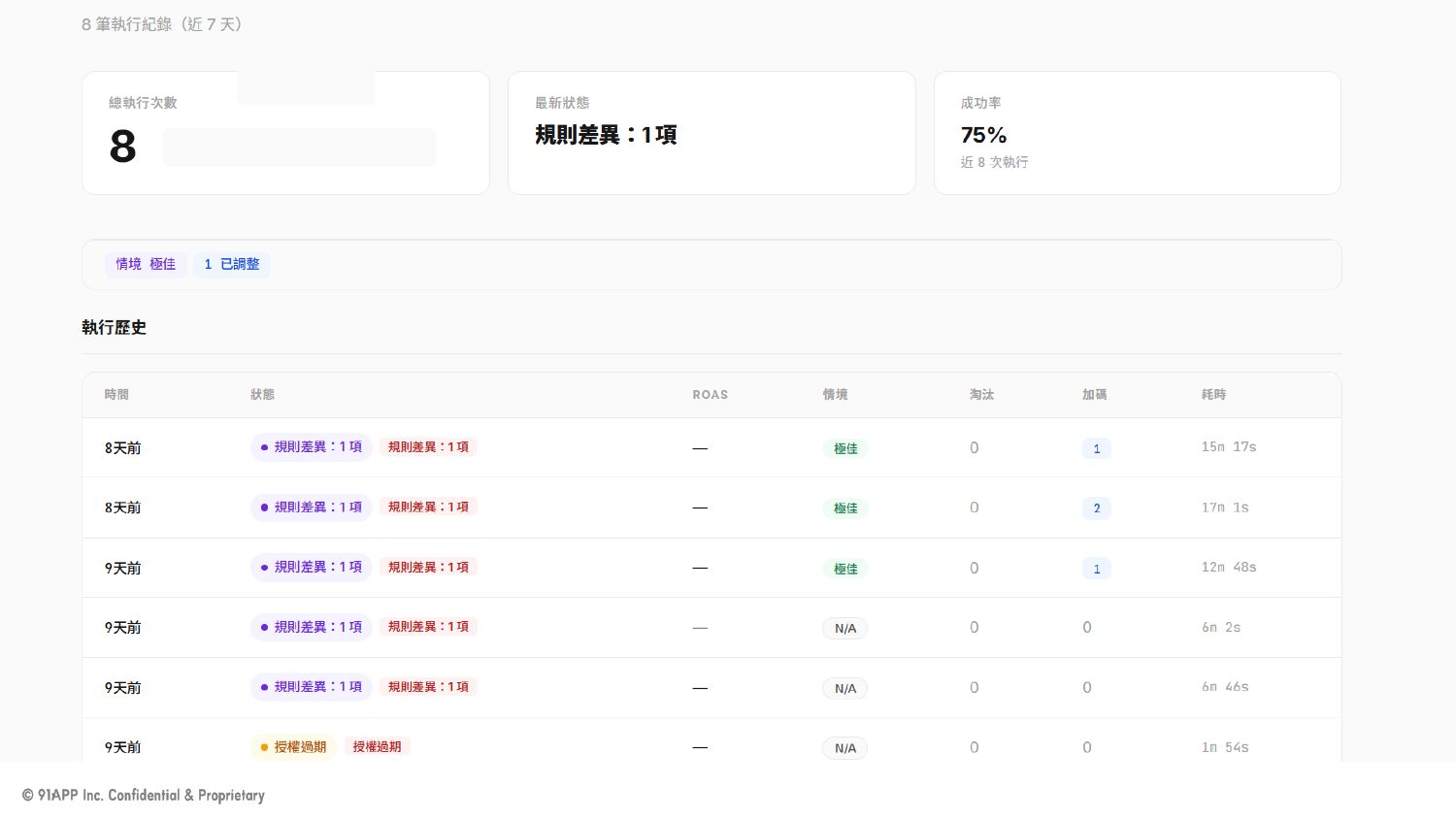
Task: Click purple 規則差異 pill in 6m 2s row
Action: [311, 628]
